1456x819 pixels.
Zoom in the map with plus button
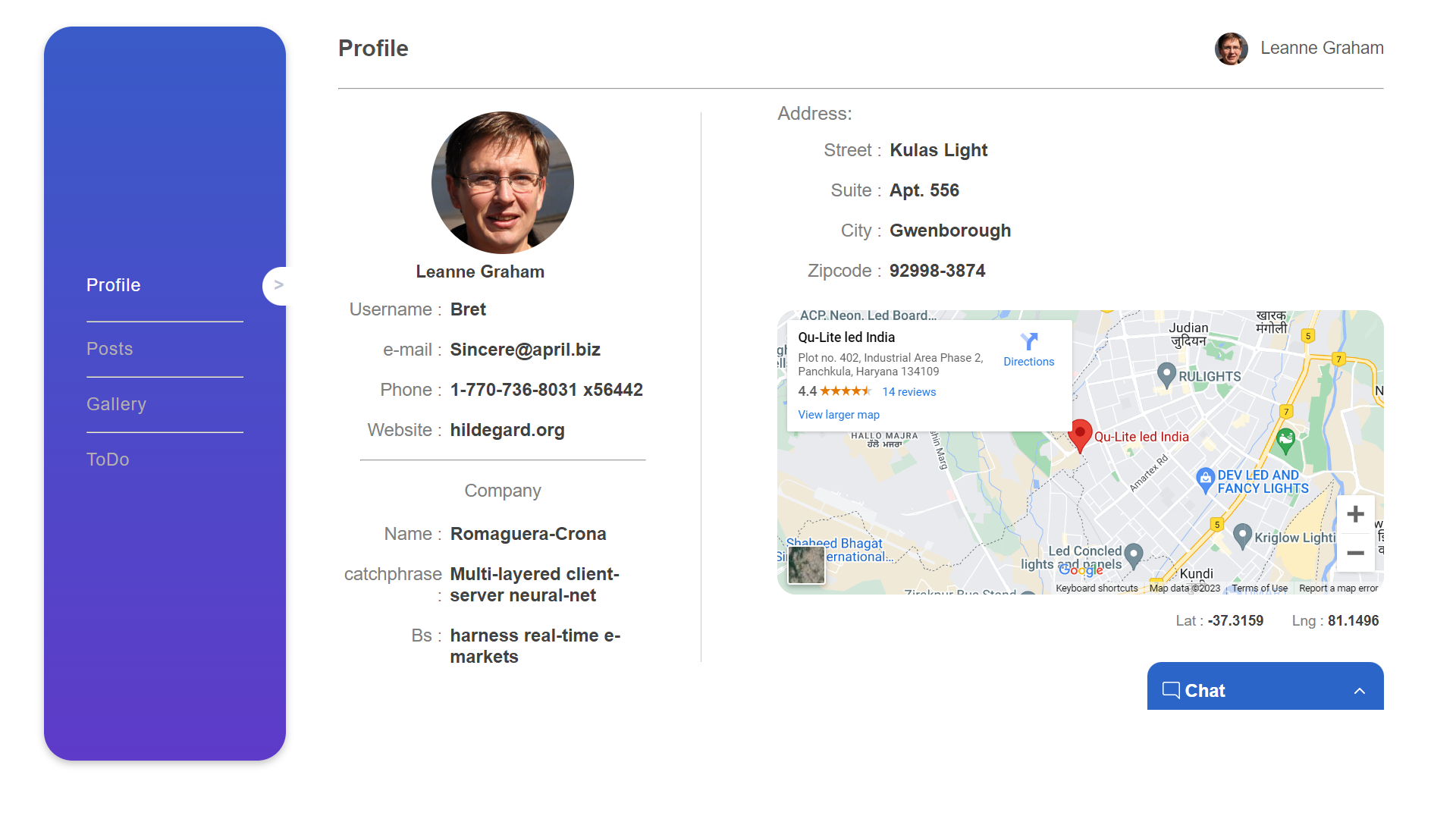(1355, 514)
